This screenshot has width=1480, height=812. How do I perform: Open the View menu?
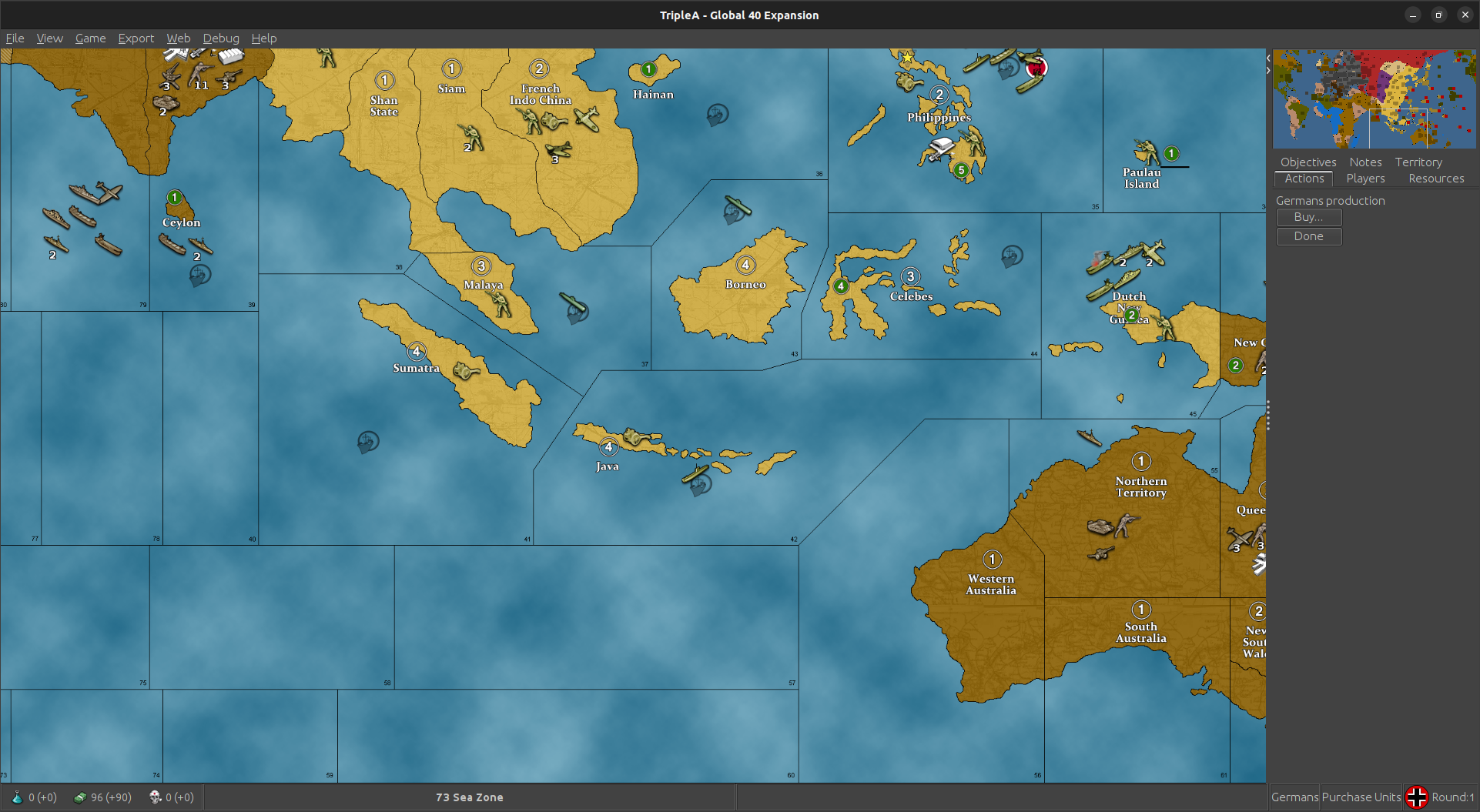[49, 38]
